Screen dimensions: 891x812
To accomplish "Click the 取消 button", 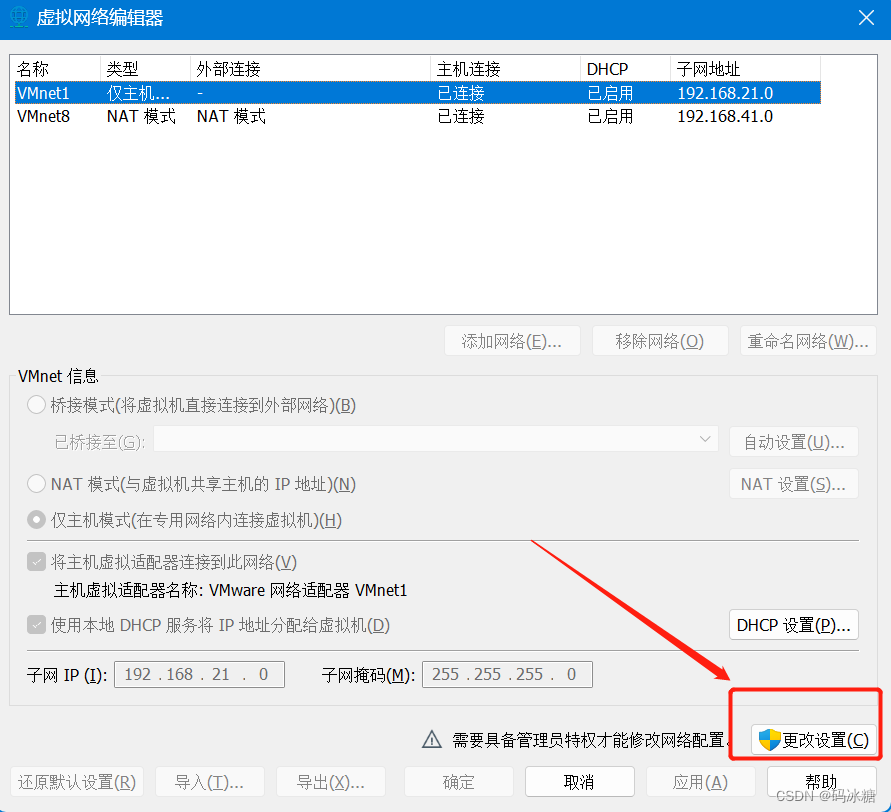I will [580, 782].
